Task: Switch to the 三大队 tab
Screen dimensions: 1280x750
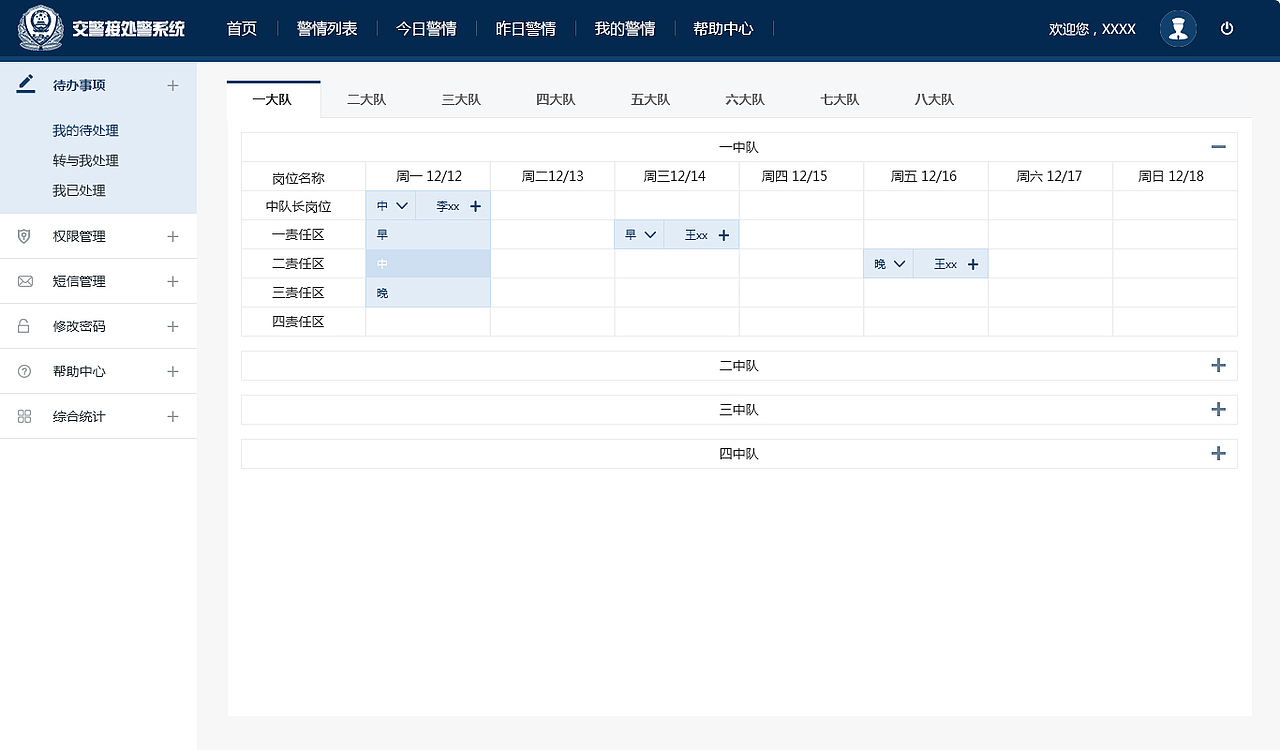Action: pos(461,99)
